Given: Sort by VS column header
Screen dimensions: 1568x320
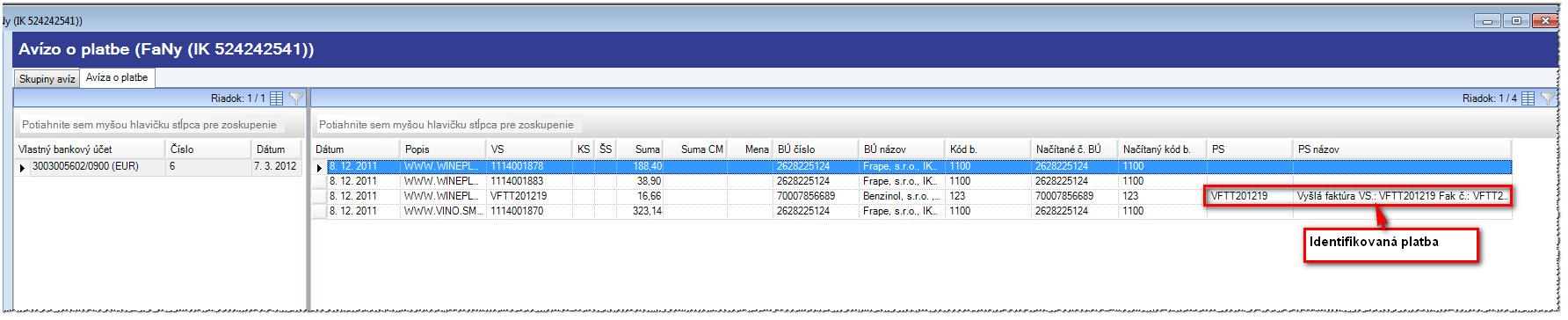Looking at the screenshot, I should (x=530, y=149).
